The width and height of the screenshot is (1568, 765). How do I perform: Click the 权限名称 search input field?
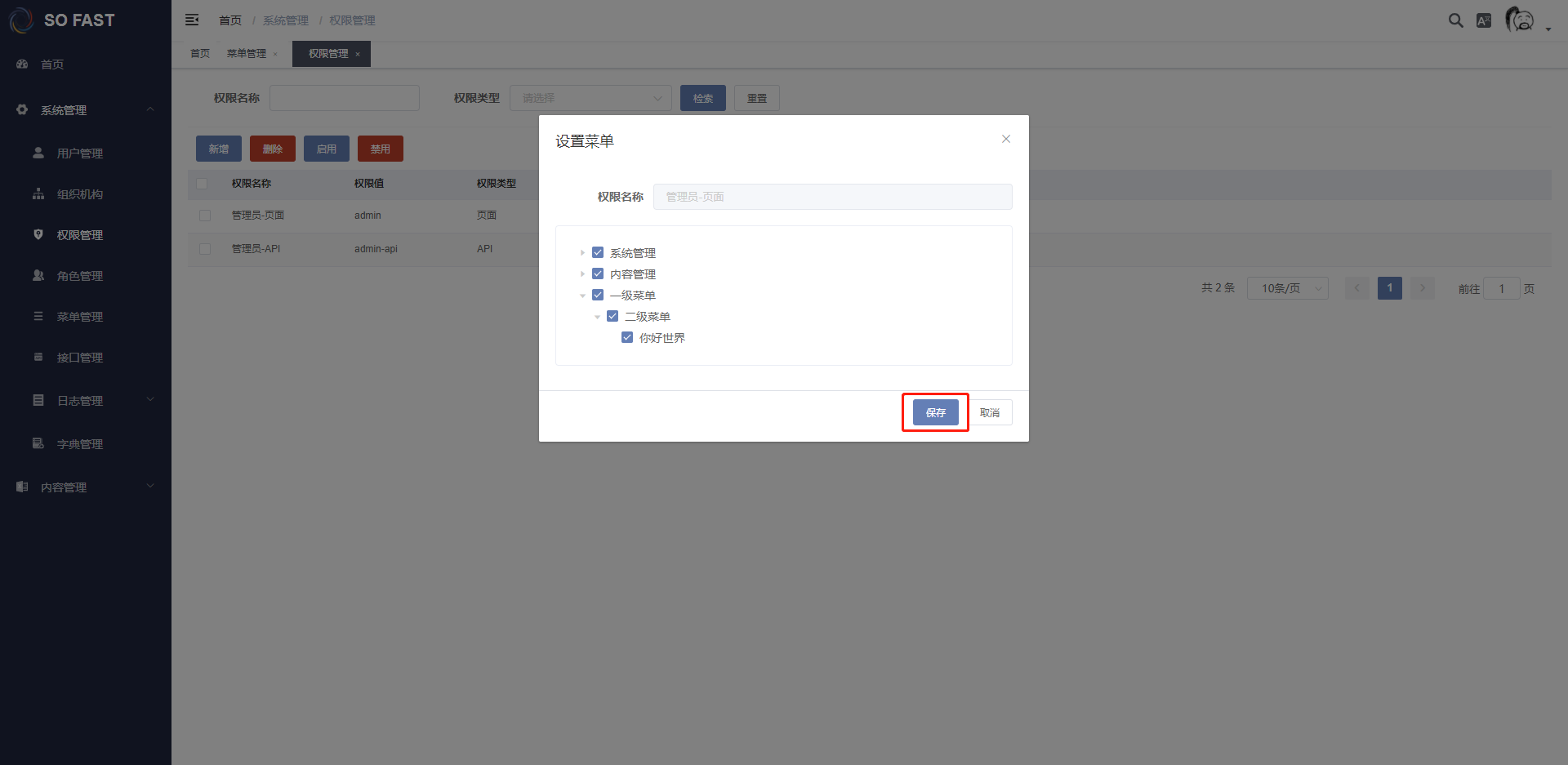(345, 98)
